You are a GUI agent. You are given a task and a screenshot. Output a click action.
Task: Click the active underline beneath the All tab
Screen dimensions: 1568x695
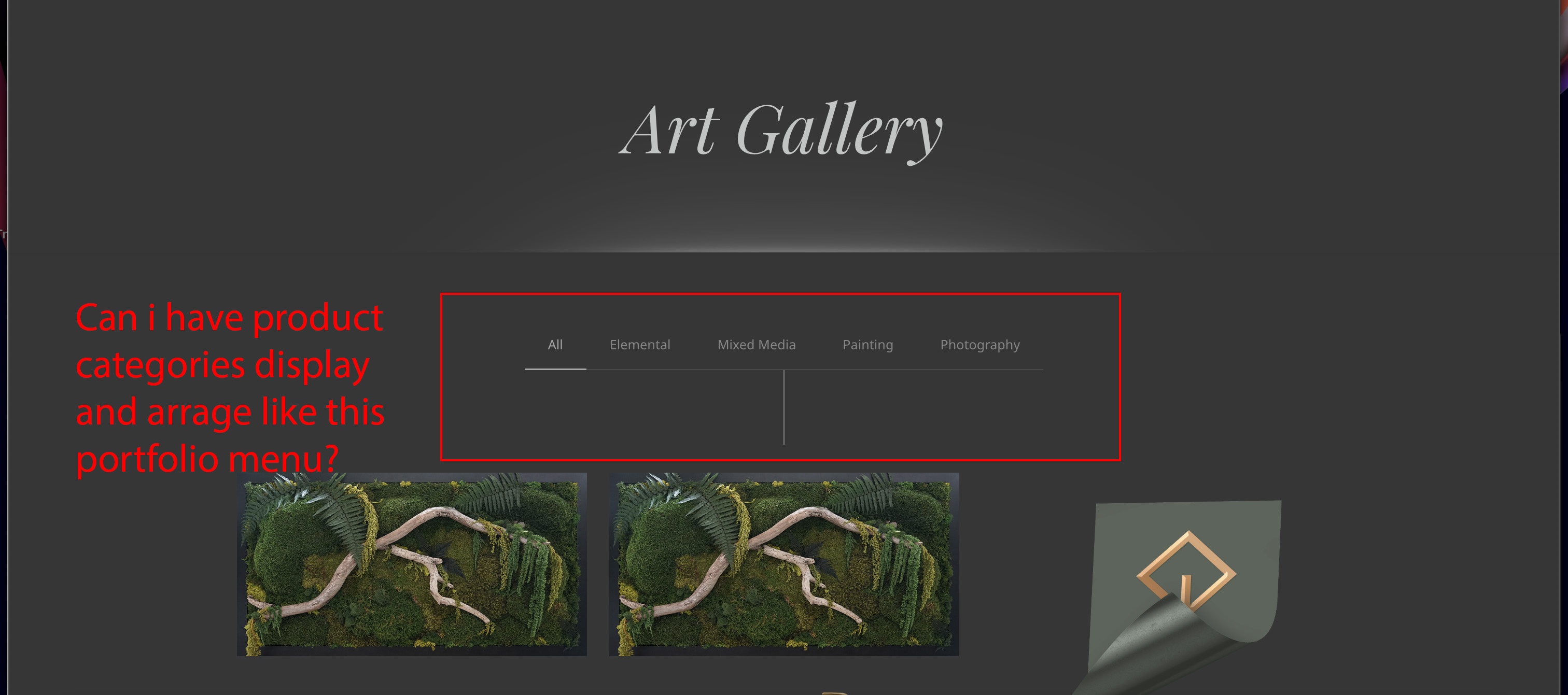click(555, 369)
